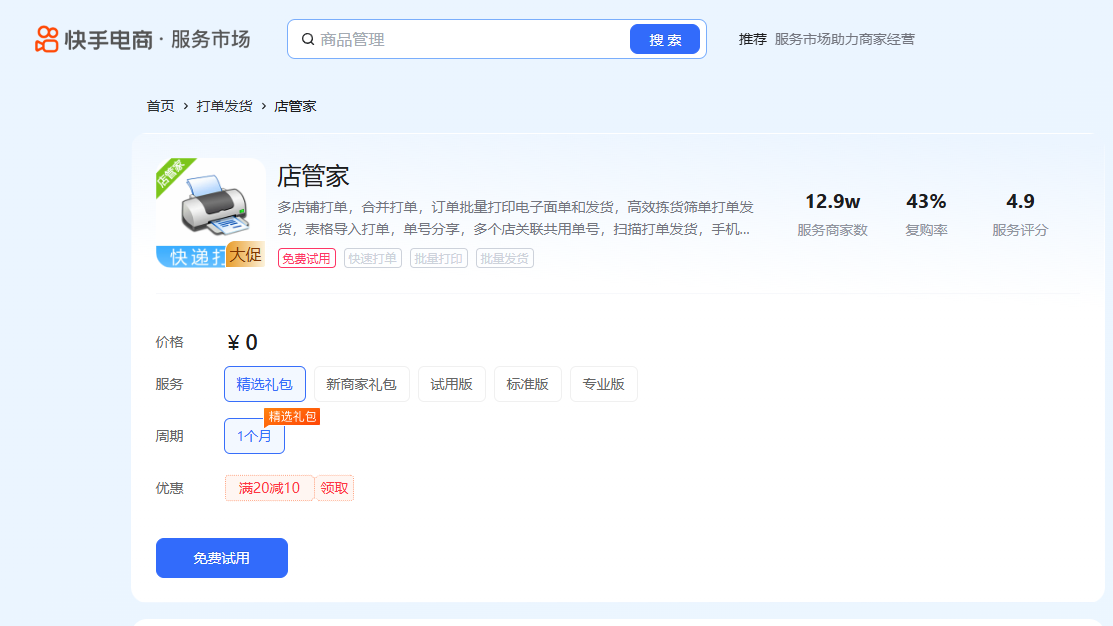This screenshot has width=1113, height=626.
Task: Click the 批量打印 feature tag
Action: [438, 259]
